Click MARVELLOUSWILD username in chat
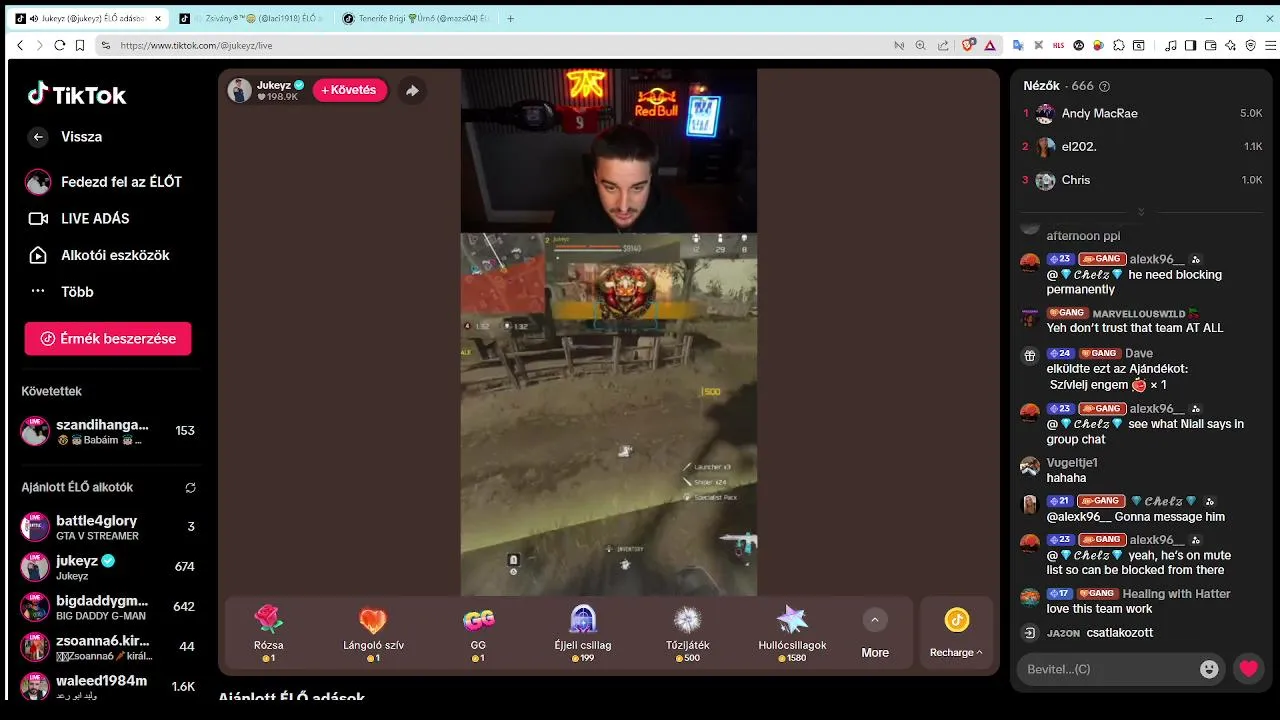Viewport: 1280px width, 720px height. point(1138,313)
